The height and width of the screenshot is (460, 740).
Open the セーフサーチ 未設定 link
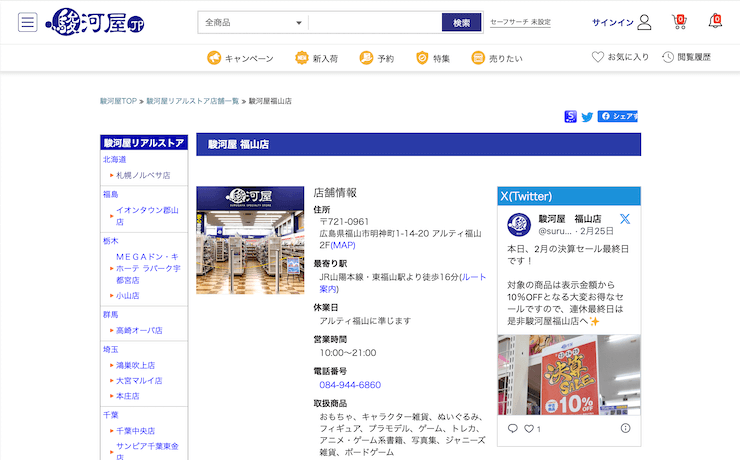click(x=520, y=22)
